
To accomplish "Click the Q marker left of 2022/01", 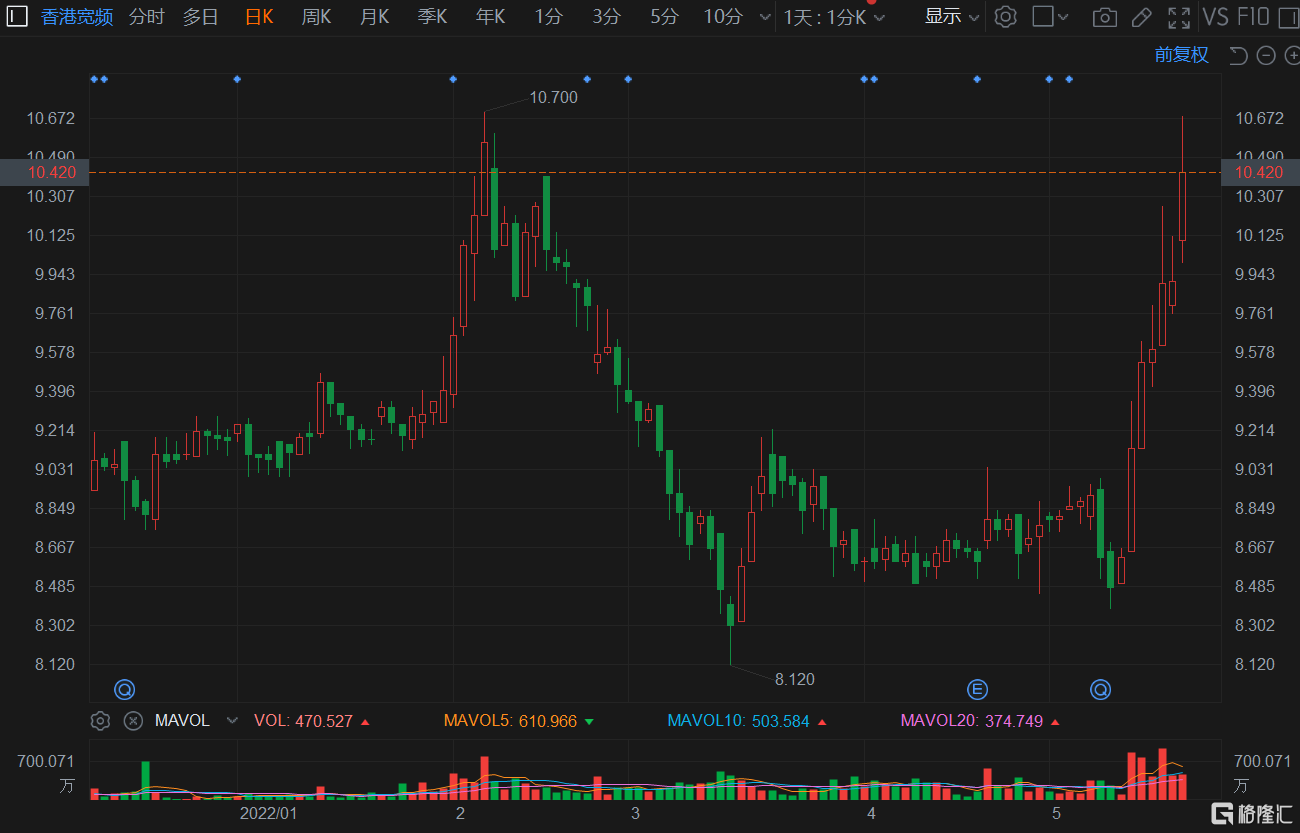I will 124,689.
